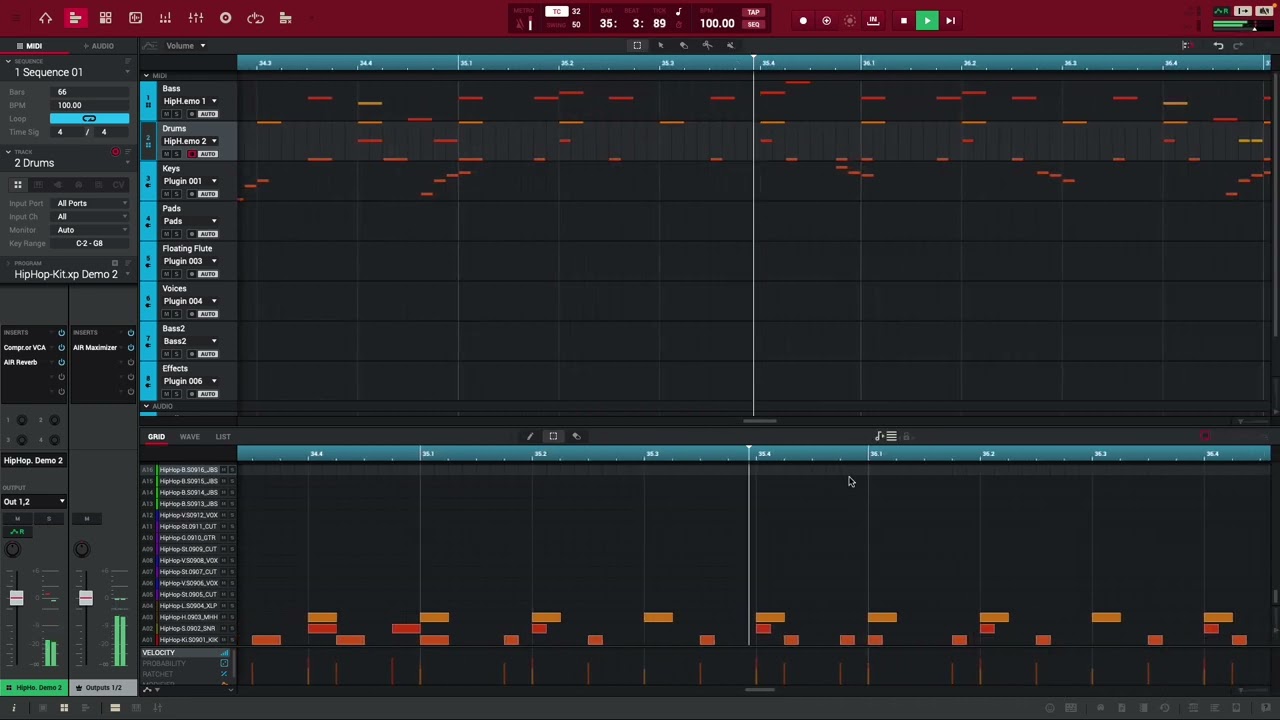Open the Home main mode icon
This screenshot has height=720, width=1280.
[45, 18]
